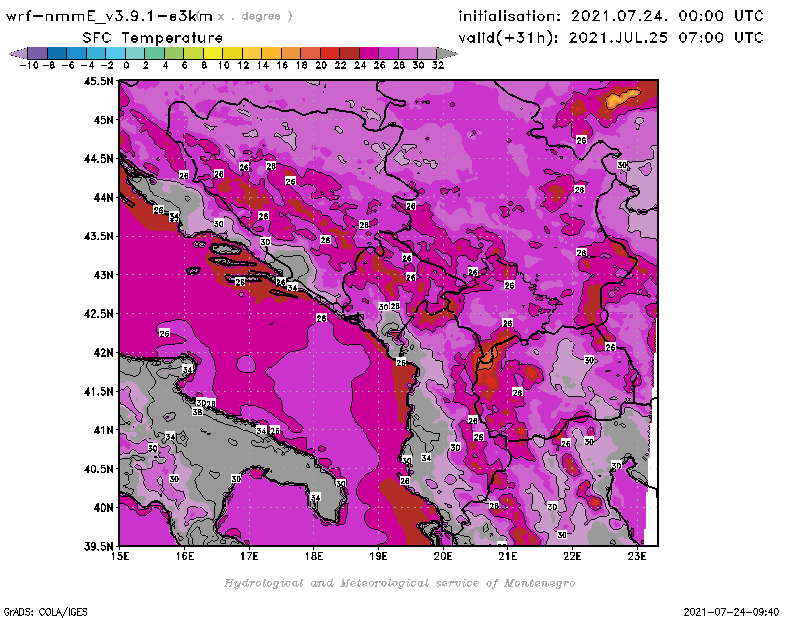
Task: Select the '16E' longitude axis label
Action: pos(185,556)
